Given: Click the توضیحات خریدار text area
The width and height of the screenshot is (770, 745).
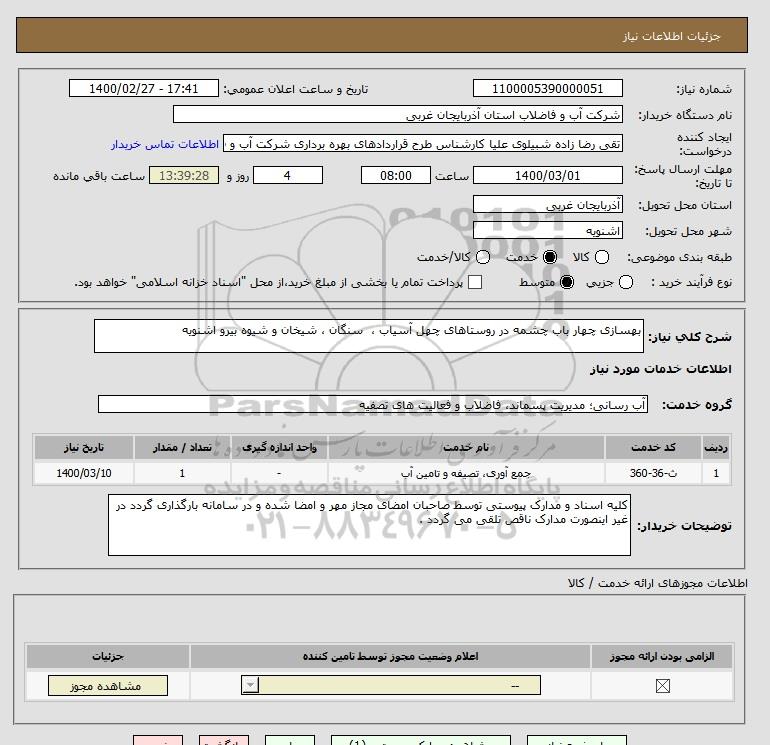Looking at the screenshot, I should [x=369, y=525].
